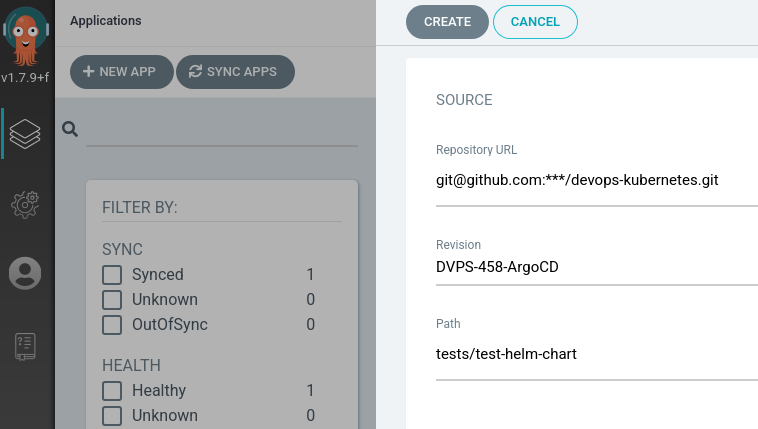Click the HEALTH filter group heading
Screen dimensions: 758x429
coord(131,366)
